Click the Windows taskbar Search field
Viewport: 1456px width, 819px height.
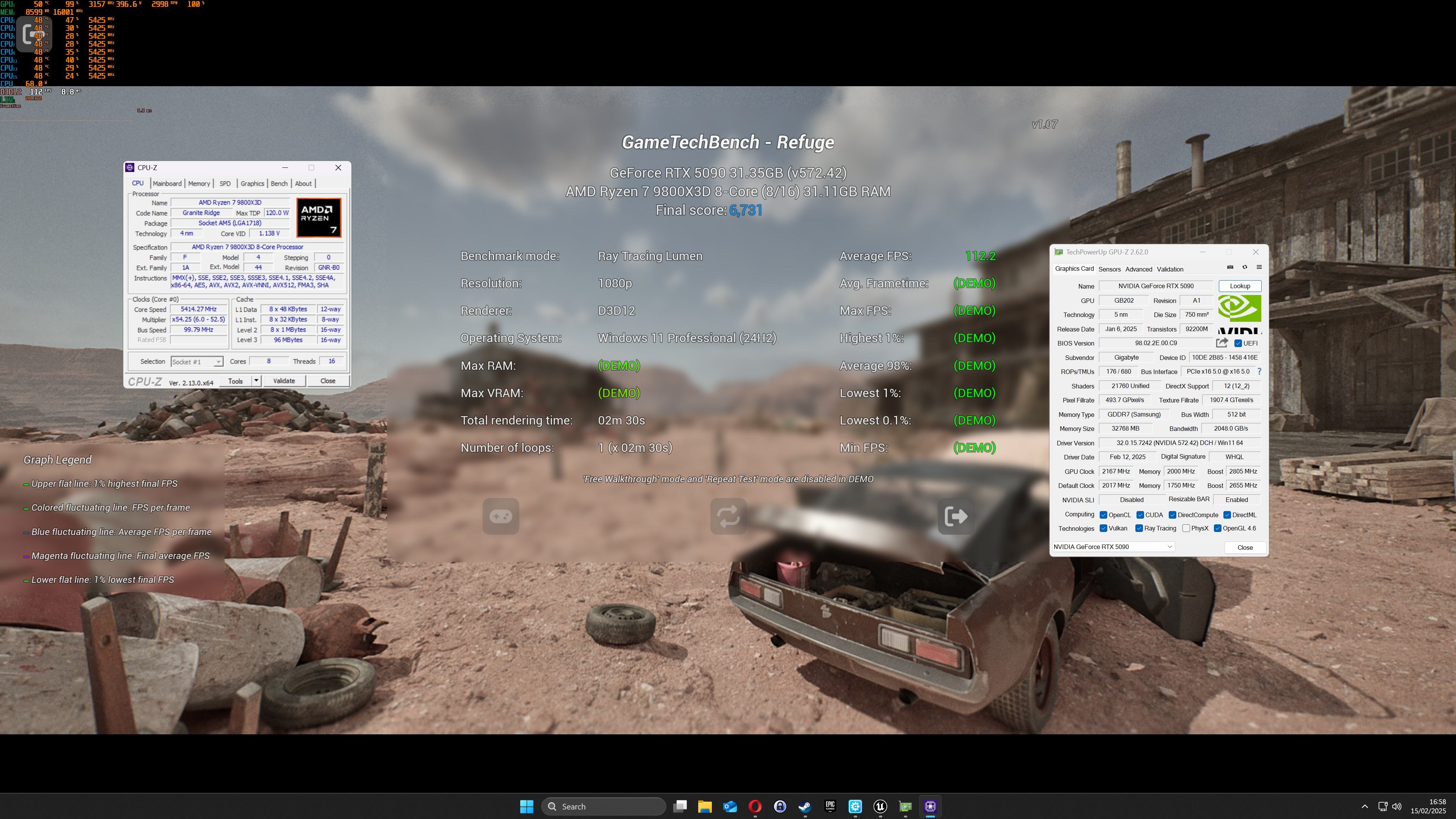pos(603,806)
